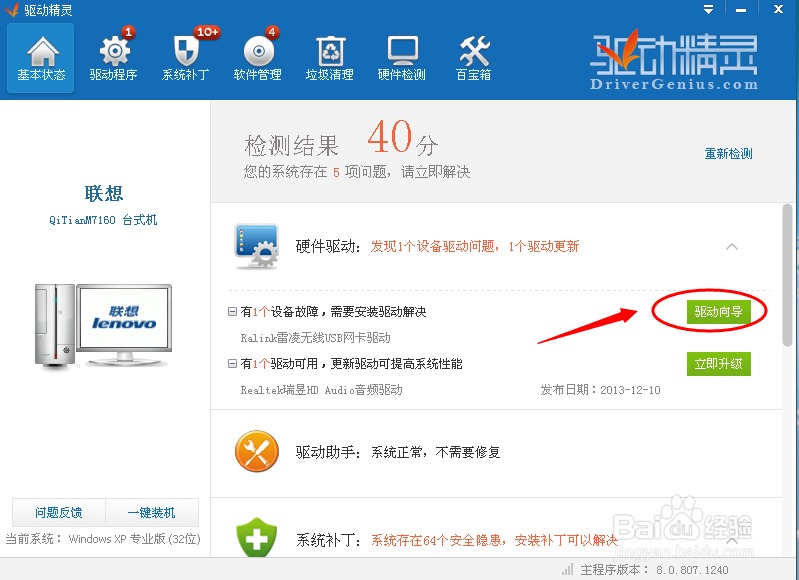This screenshot has height=580, width=799.
Task: Minimize the 驱动精灵 window
Action: pyautogui.click(x=741, y=10)
